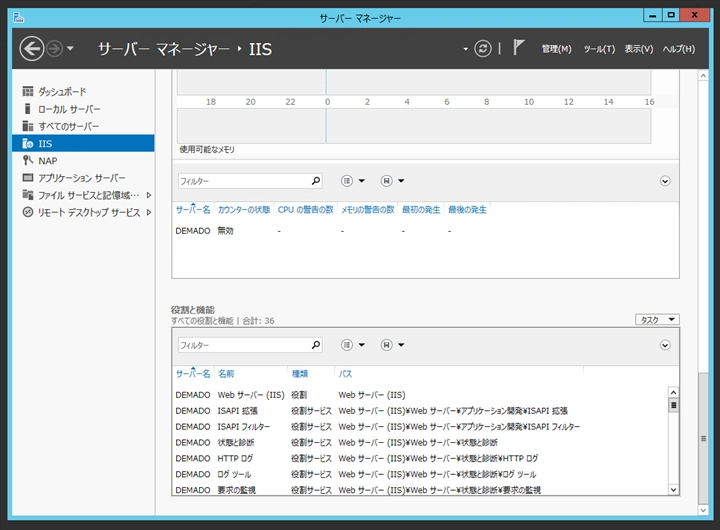Open list options icon in roles panel
Image resolution: width=720 pixels, height=530 pixels.
pyautogui.click(x=347, y=345)
